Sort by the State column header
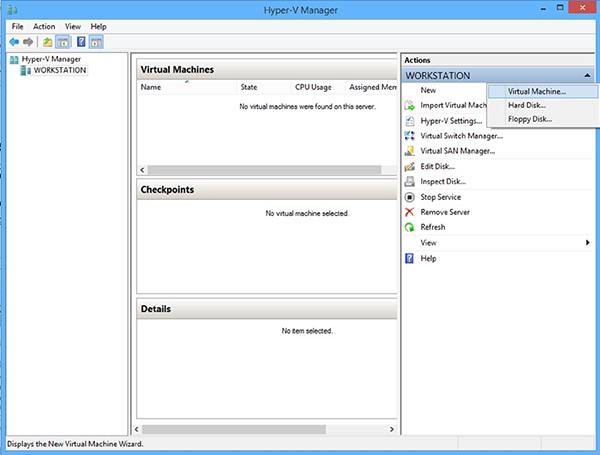This screenshot has height=455, width=600. (x=264, y=87)
